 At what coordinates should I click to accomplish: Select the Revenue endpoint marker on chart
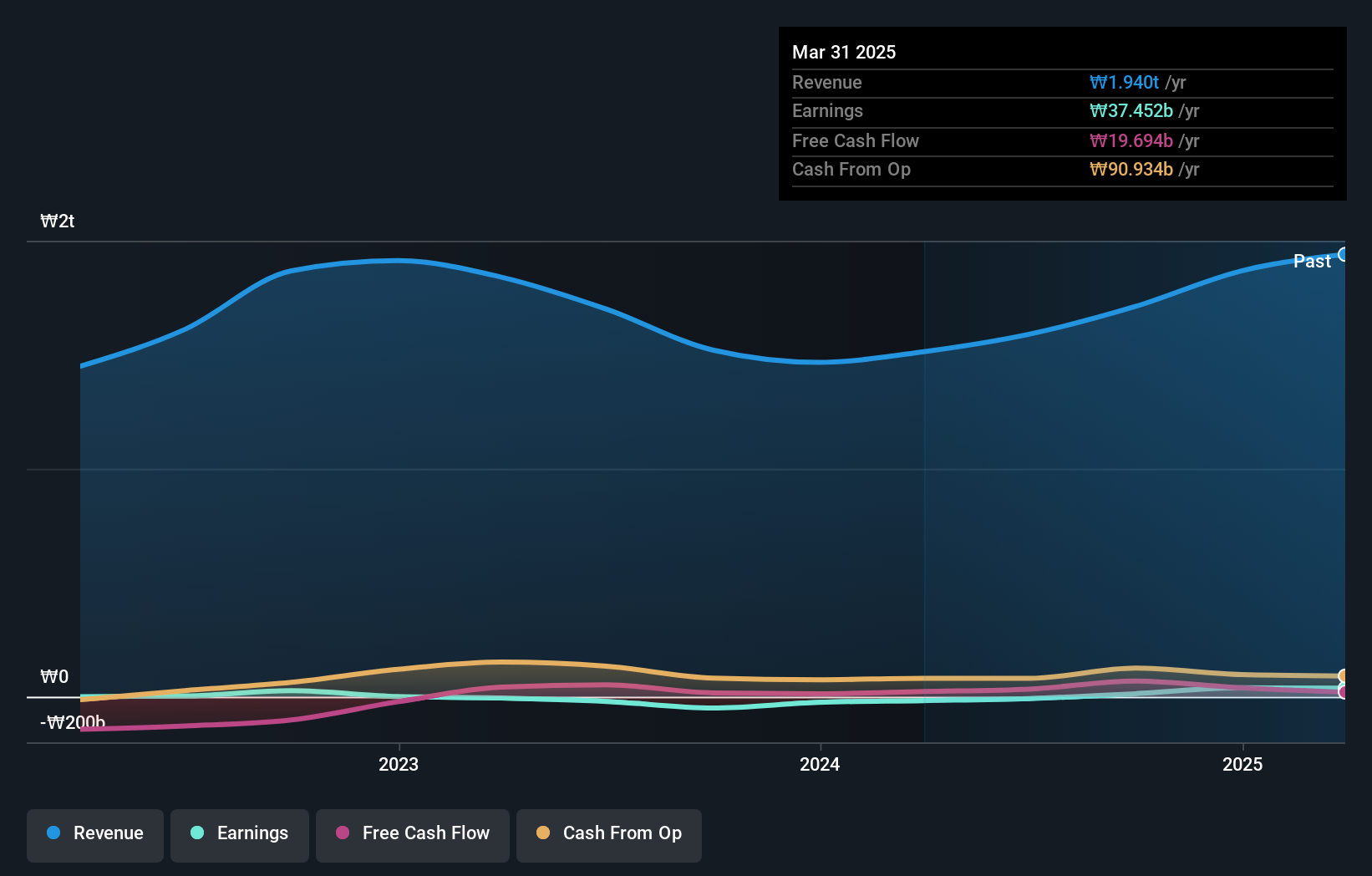1344,254
